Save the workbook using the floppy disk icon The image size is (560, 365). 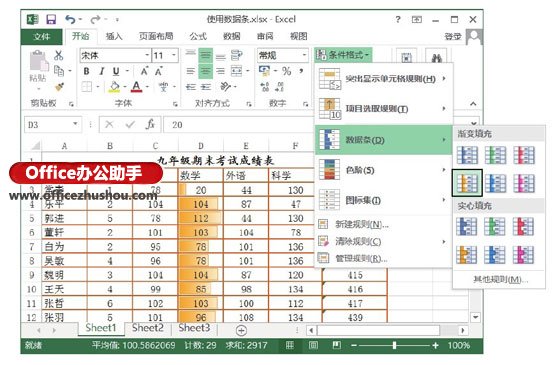click(51, 19)
